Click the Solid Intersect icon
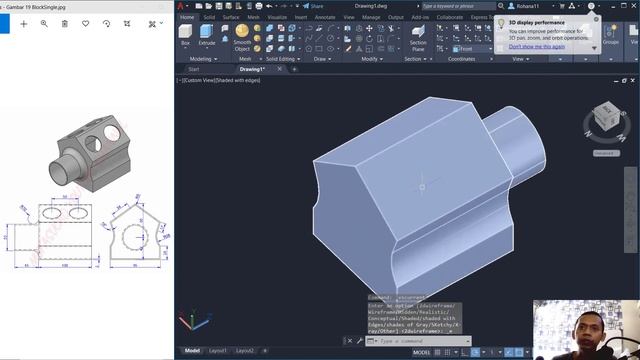Image resolution: width=640 pixels, height=360 pixels. [x=269, y=49]
